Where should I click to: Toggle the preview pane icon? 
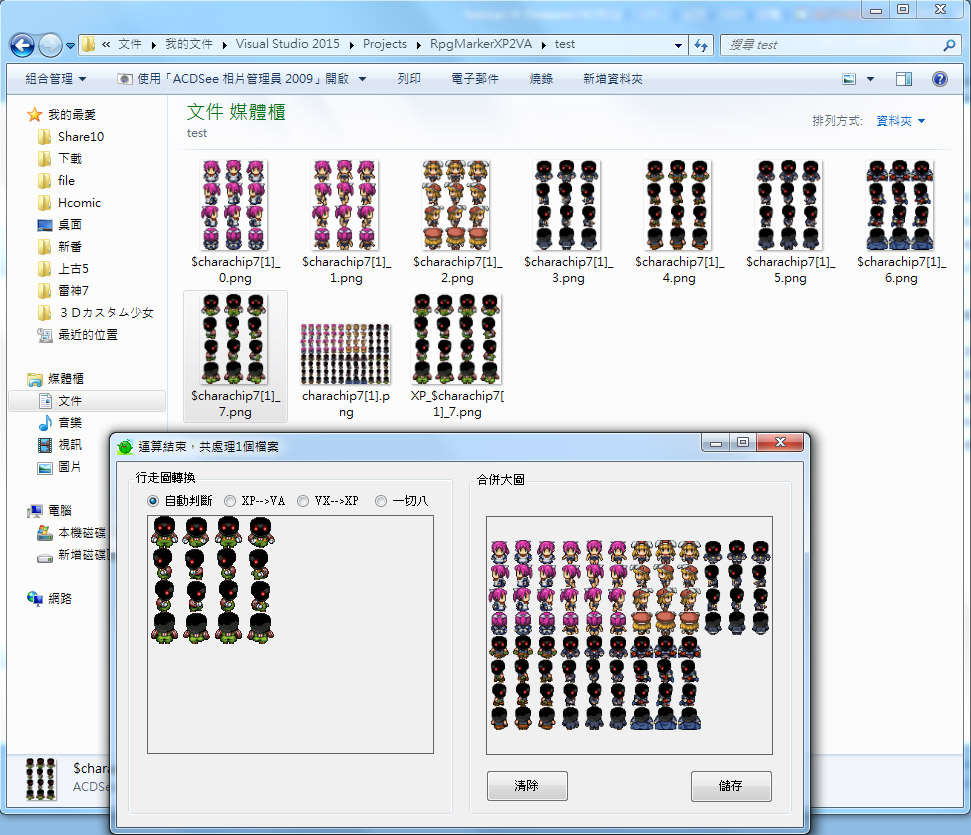pos(904,79)
